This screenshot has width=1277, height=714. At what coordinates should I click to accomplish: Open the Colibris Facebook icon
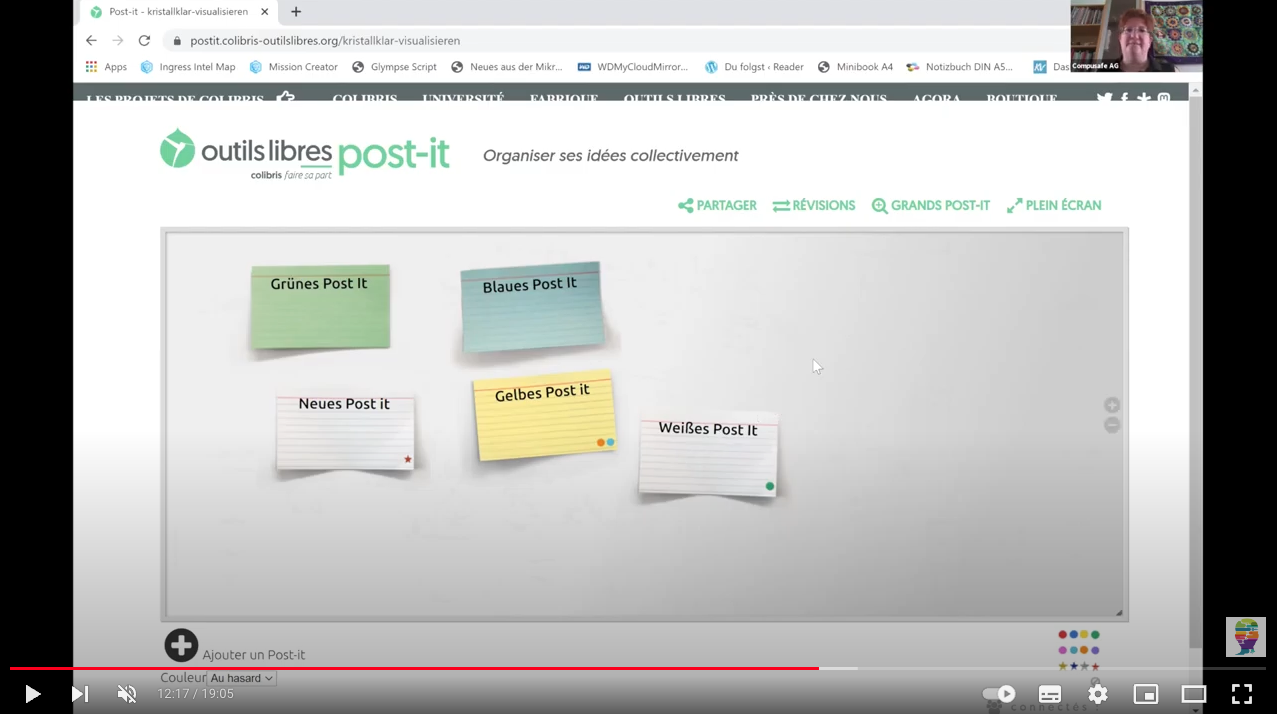pos(1125,99)
